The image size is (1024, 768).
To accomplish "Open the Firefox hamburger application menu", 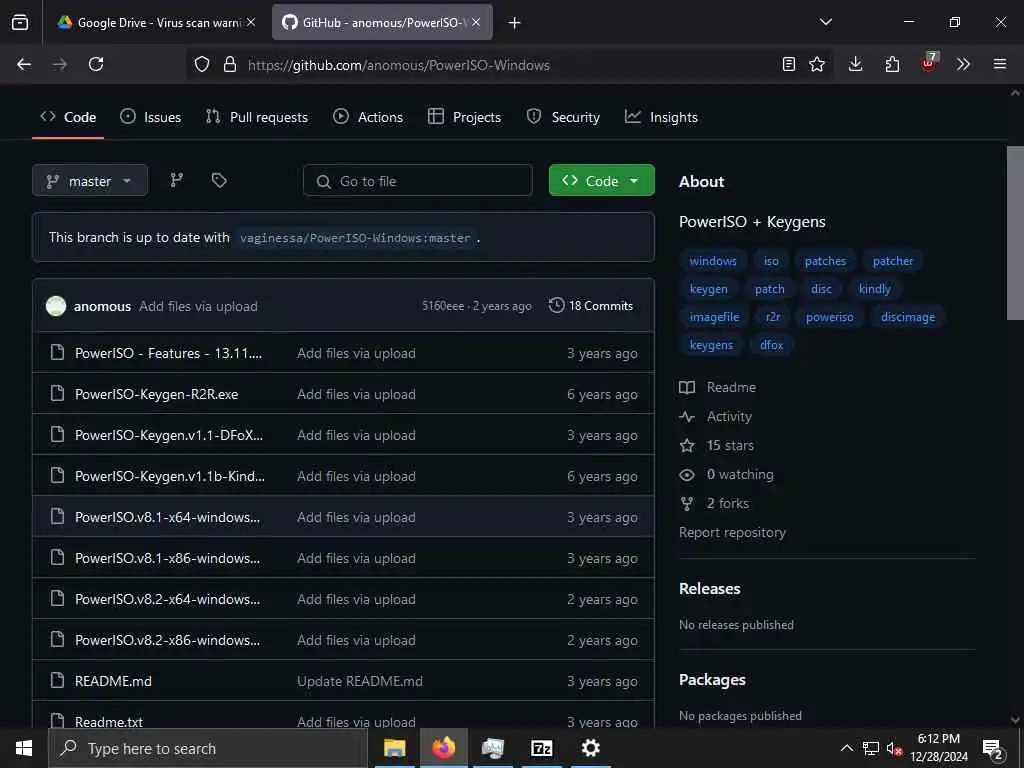I will pos(1000,64).
